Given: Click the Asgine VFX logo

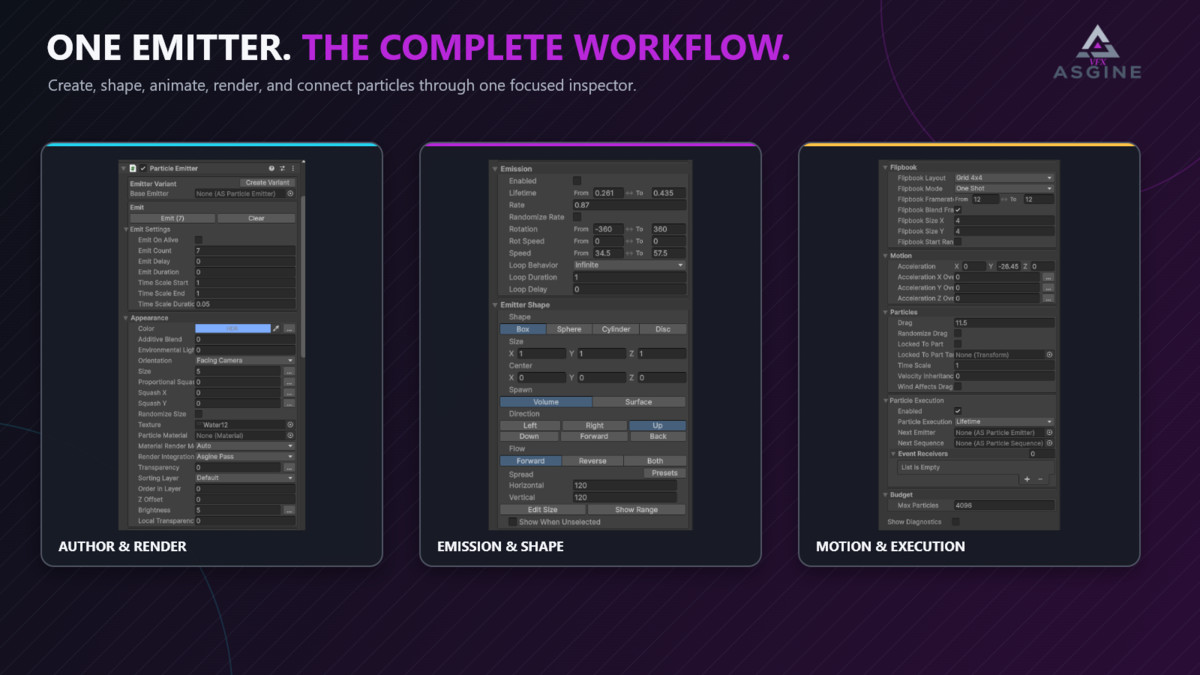Looking at the screenshot, I should [1097, 52].
